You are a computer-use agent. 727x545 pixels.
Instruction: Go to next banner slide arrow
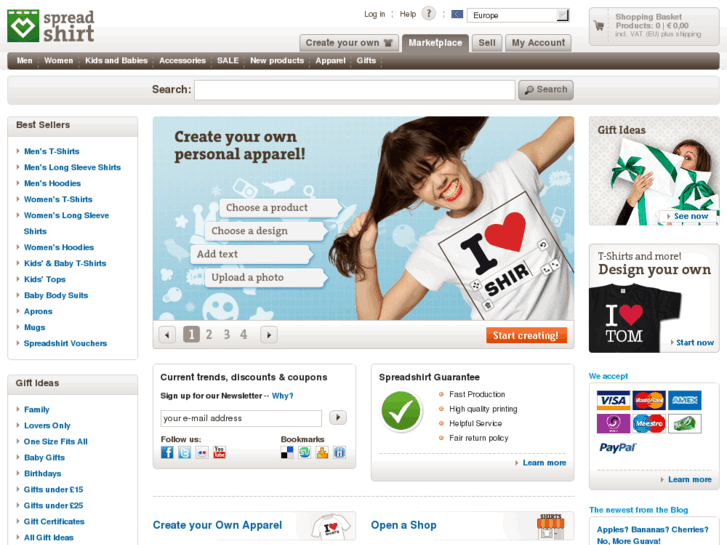[269, 334]
